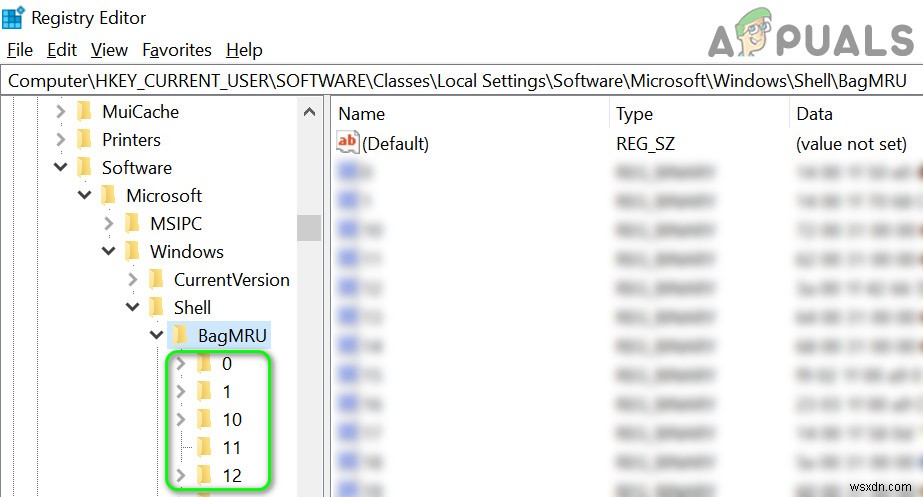Select the Printers folder icon
Image resolution: width=923 pixels, height=497 pixels.
click(85, 140)
